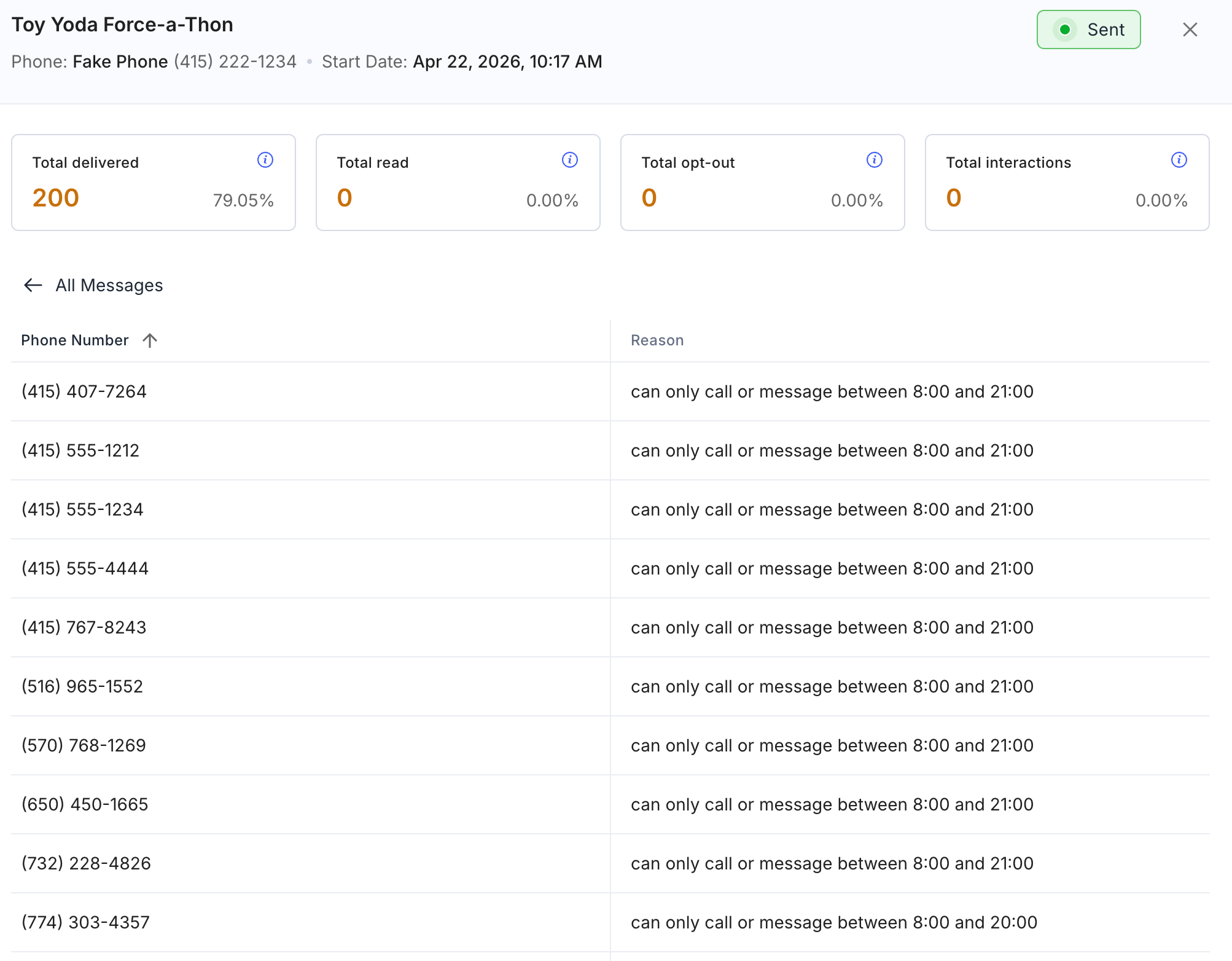Screen dimensions: 1232x961
Task: Select phone number (415) 407-7264
Action: click(x=84, y=391)
